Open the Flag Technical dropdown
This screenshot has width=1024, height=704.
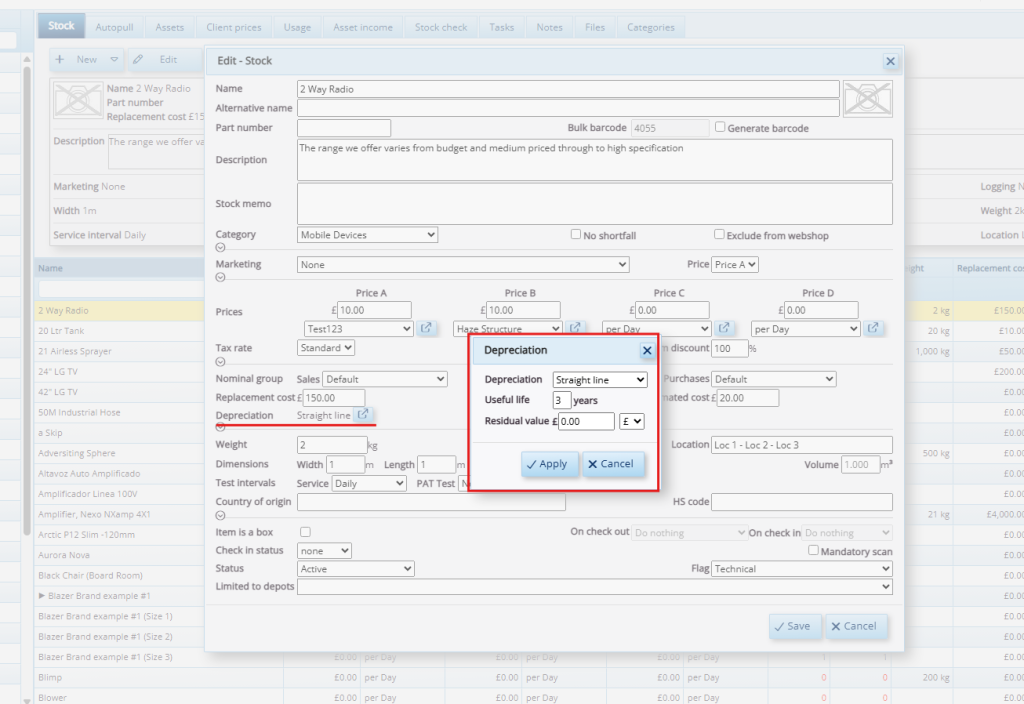click(802, 569)
